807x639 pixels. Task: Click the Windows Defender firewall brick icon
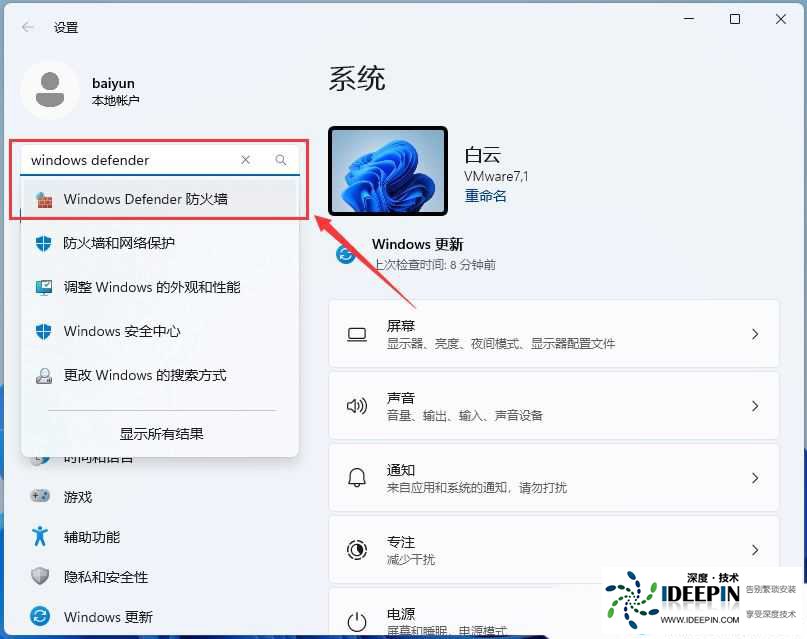pyautogui.click(x=44, y=199)
